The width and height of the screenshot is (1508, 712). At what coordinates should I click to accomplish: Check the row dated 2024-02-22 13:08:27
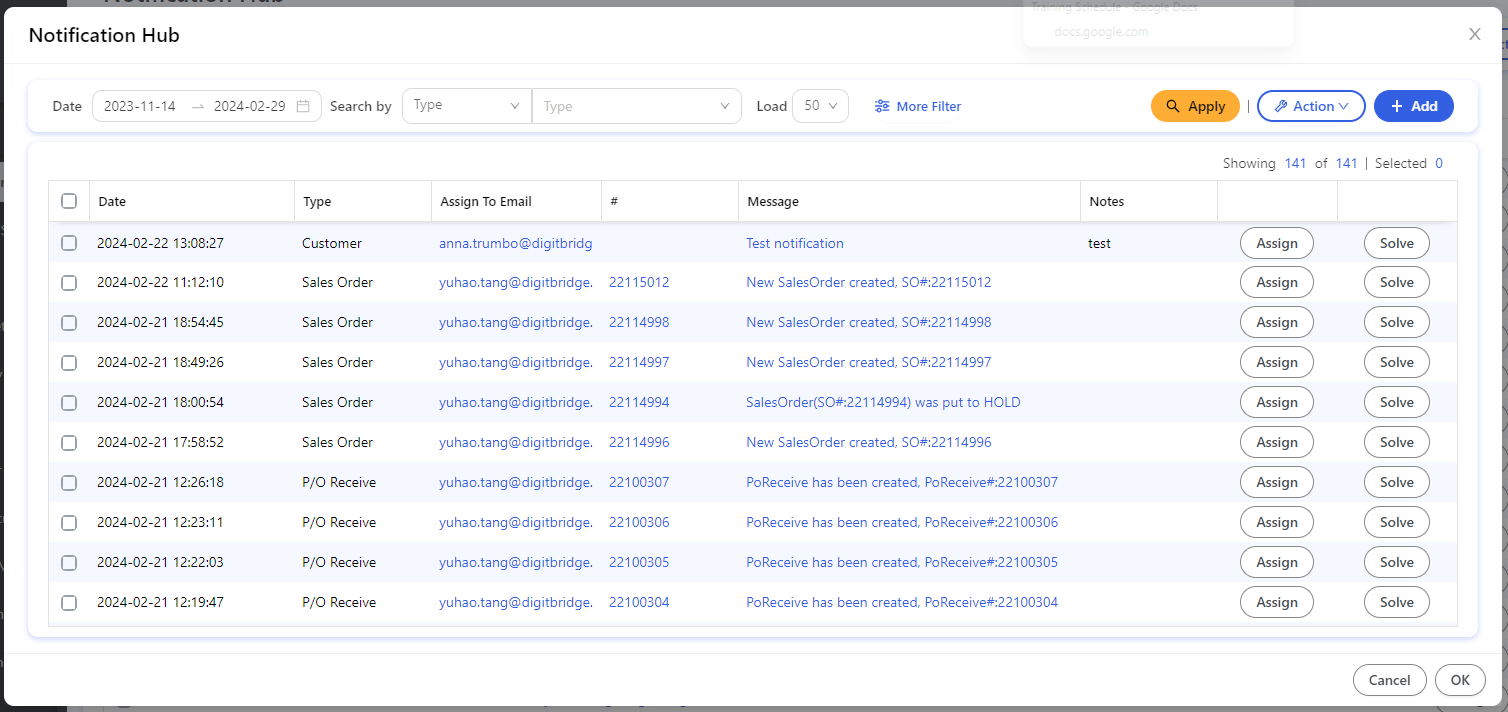pyautogui.click(x=69, y=243)
